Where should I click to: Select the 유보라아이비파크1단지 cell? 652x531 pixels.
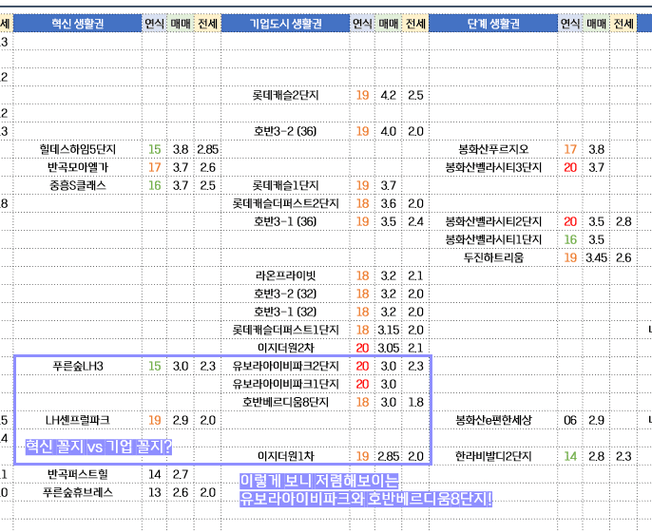285,384
